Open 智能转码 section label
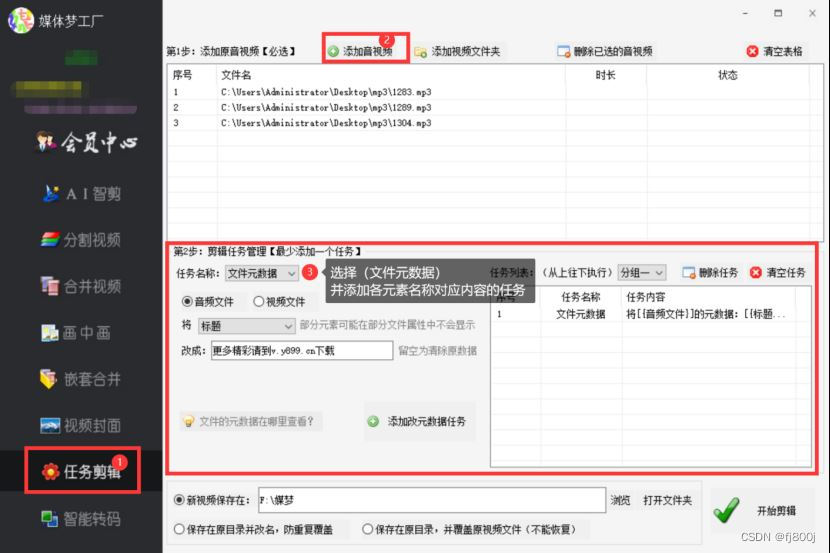Screen dimensions: 830x553 click(92, 519)
